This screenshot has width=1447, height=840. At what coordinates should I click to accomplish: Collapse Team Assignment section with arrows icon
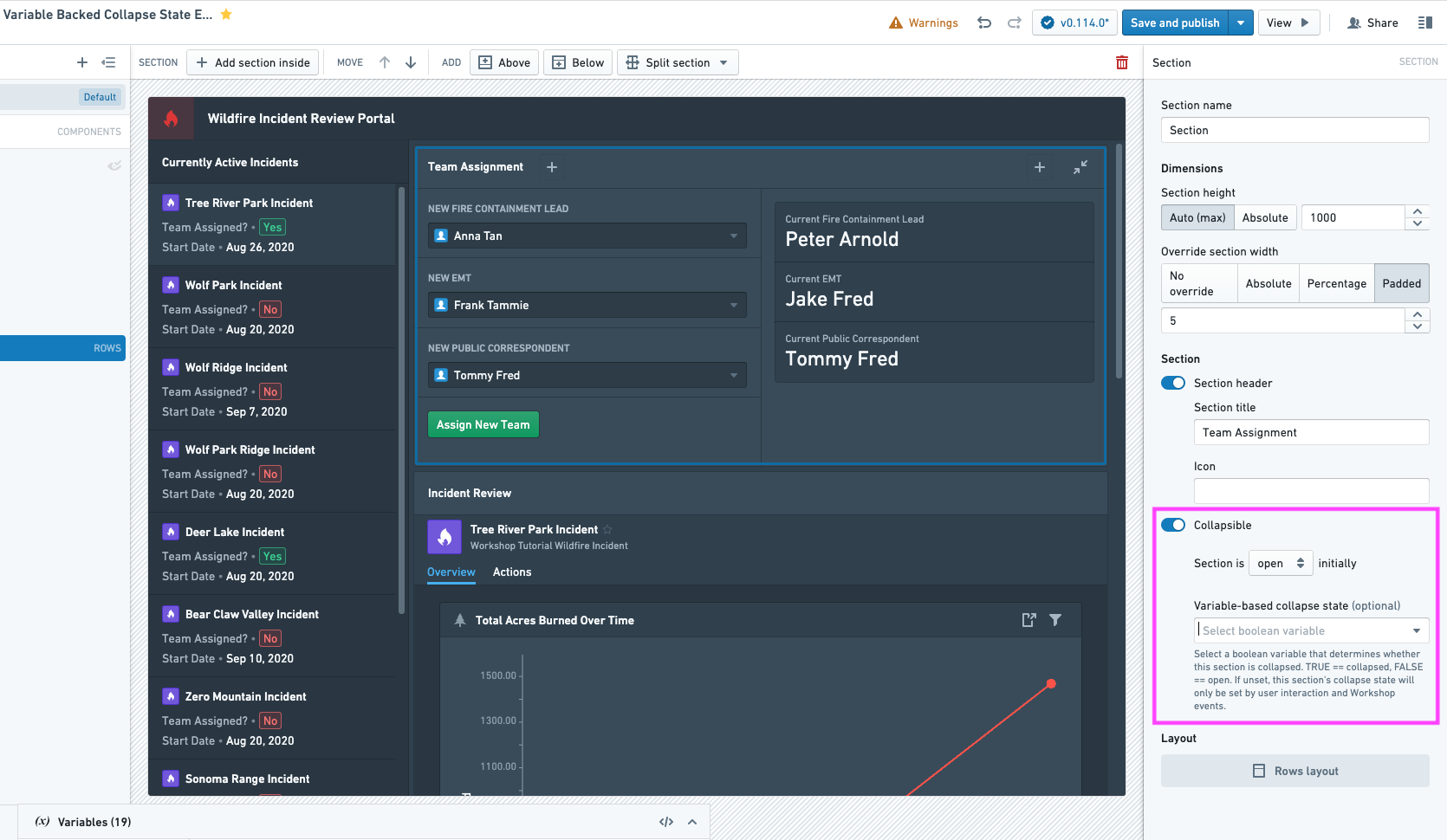tap(1080, 167)
